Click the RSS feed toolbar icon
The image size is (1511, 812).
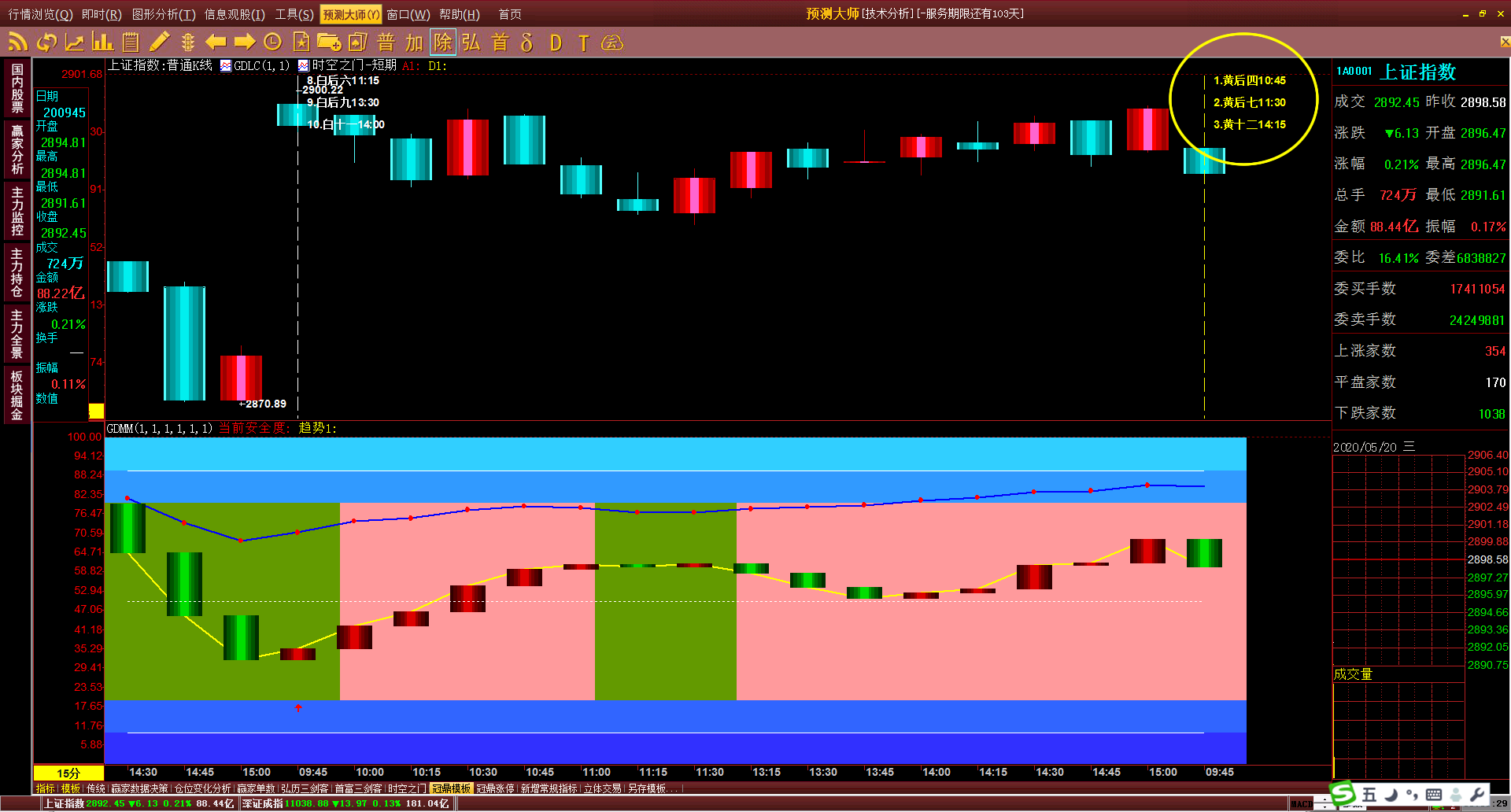17,42
